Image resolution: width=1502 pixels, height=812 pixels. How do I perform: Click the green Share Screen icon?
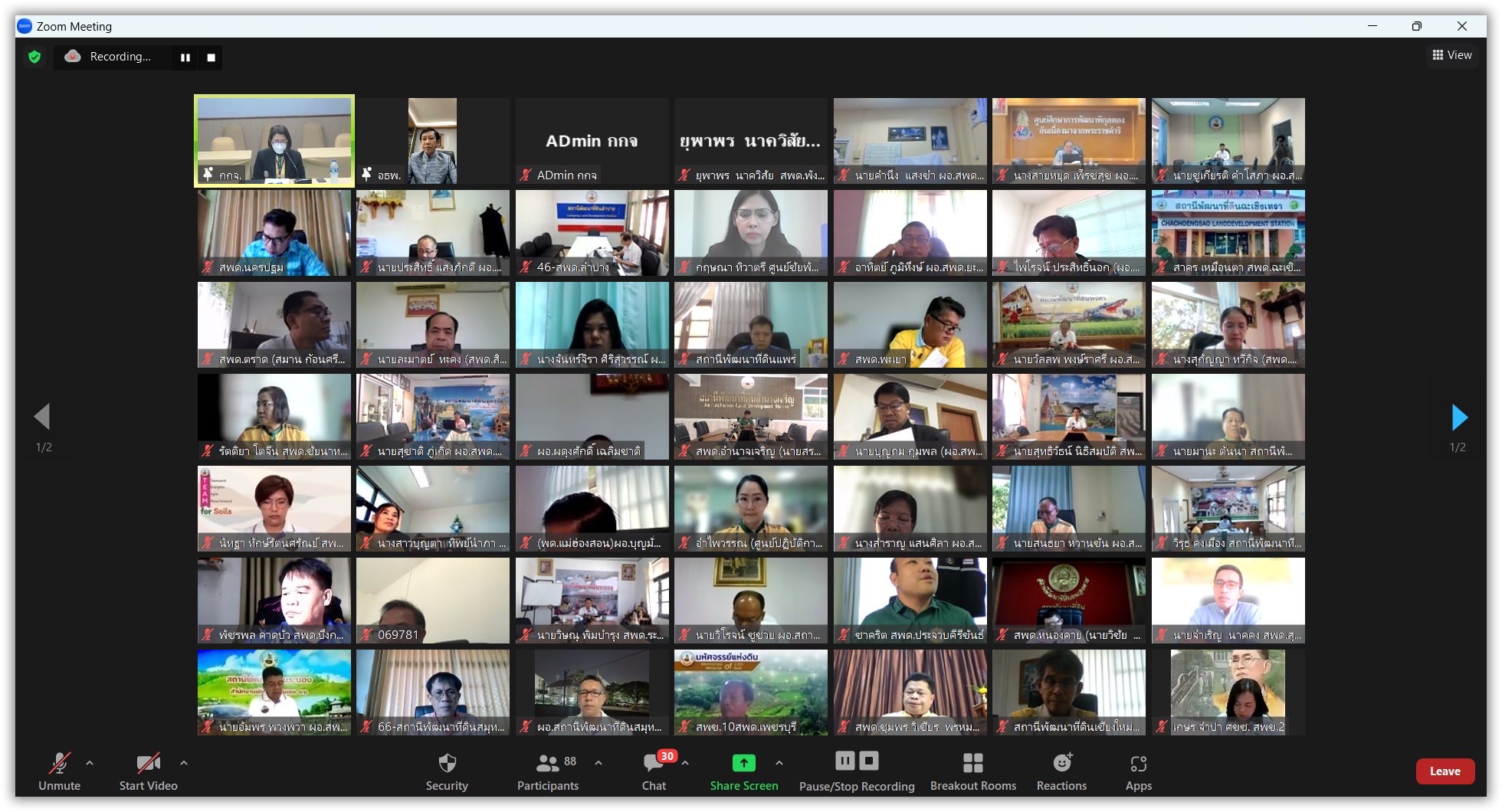(x=743, y=763)
